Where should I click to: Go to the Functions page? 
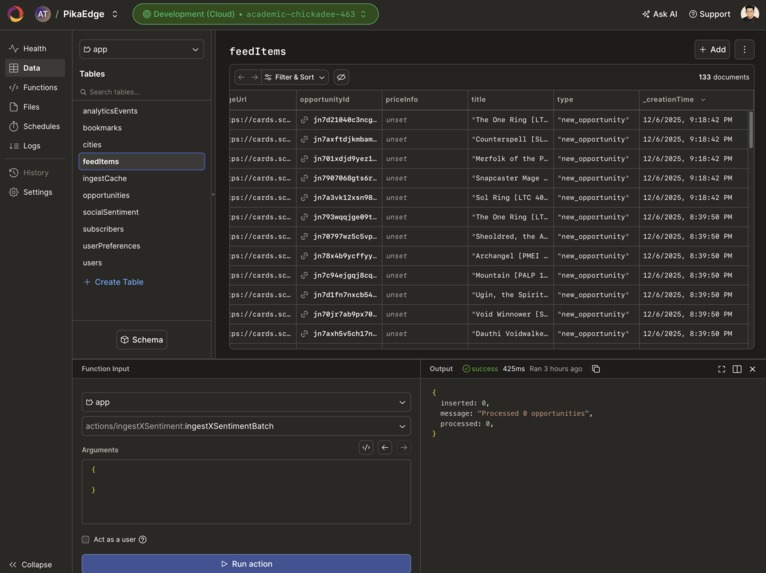[34, 87]
